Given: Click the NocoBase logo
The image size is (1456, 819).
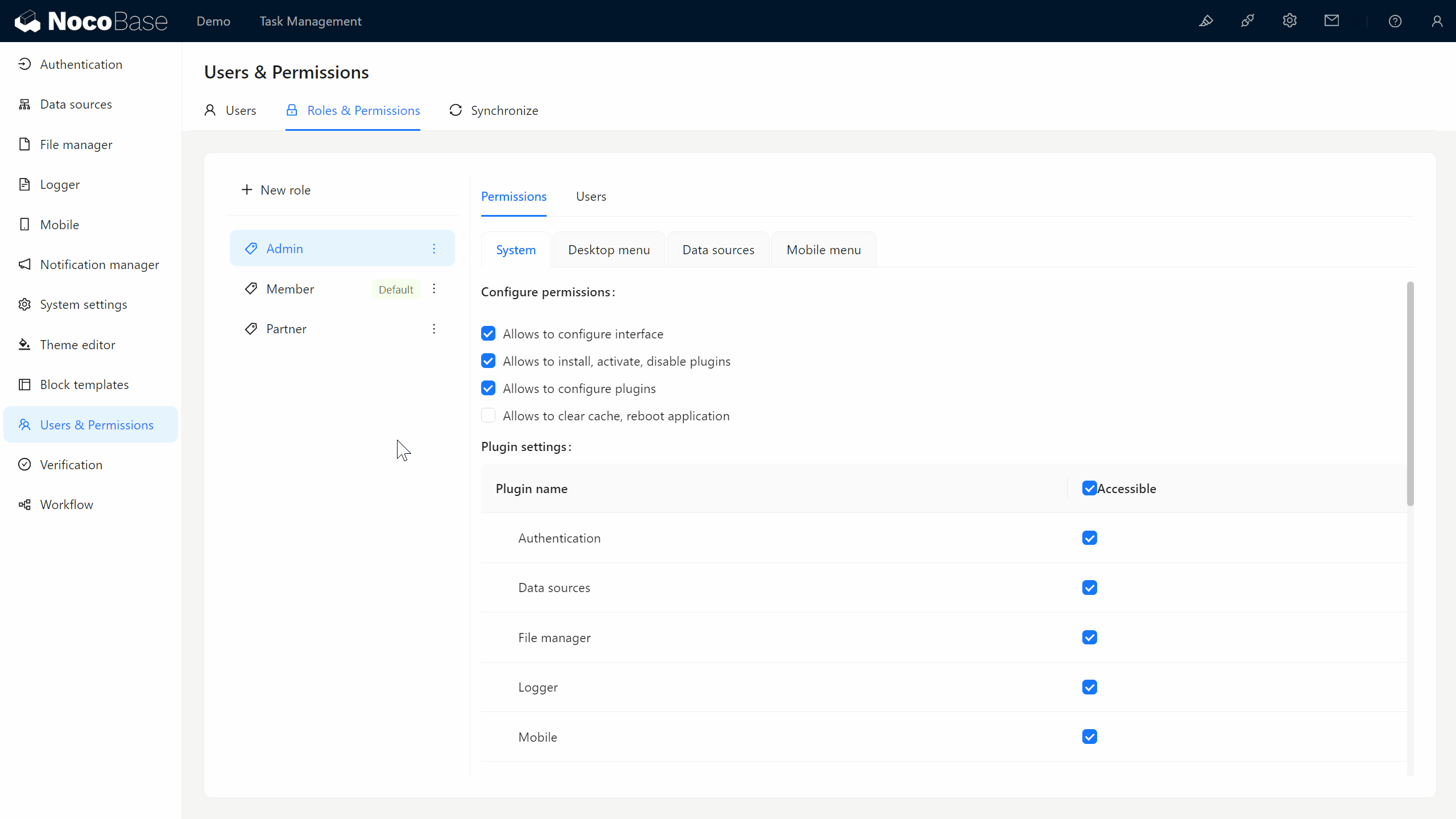Looking at the screenshot, I should click(91, 21).
